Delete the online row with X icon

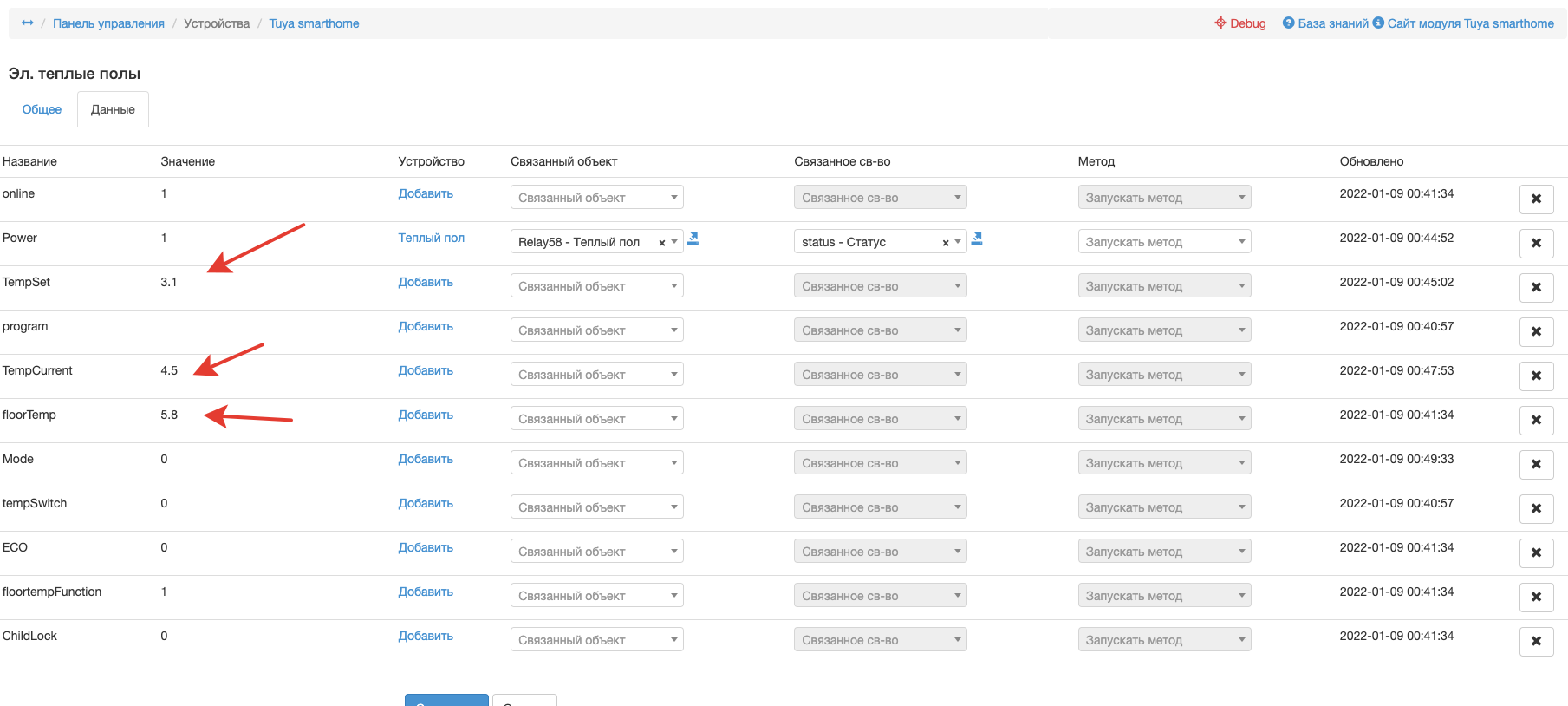(1536, 199)
